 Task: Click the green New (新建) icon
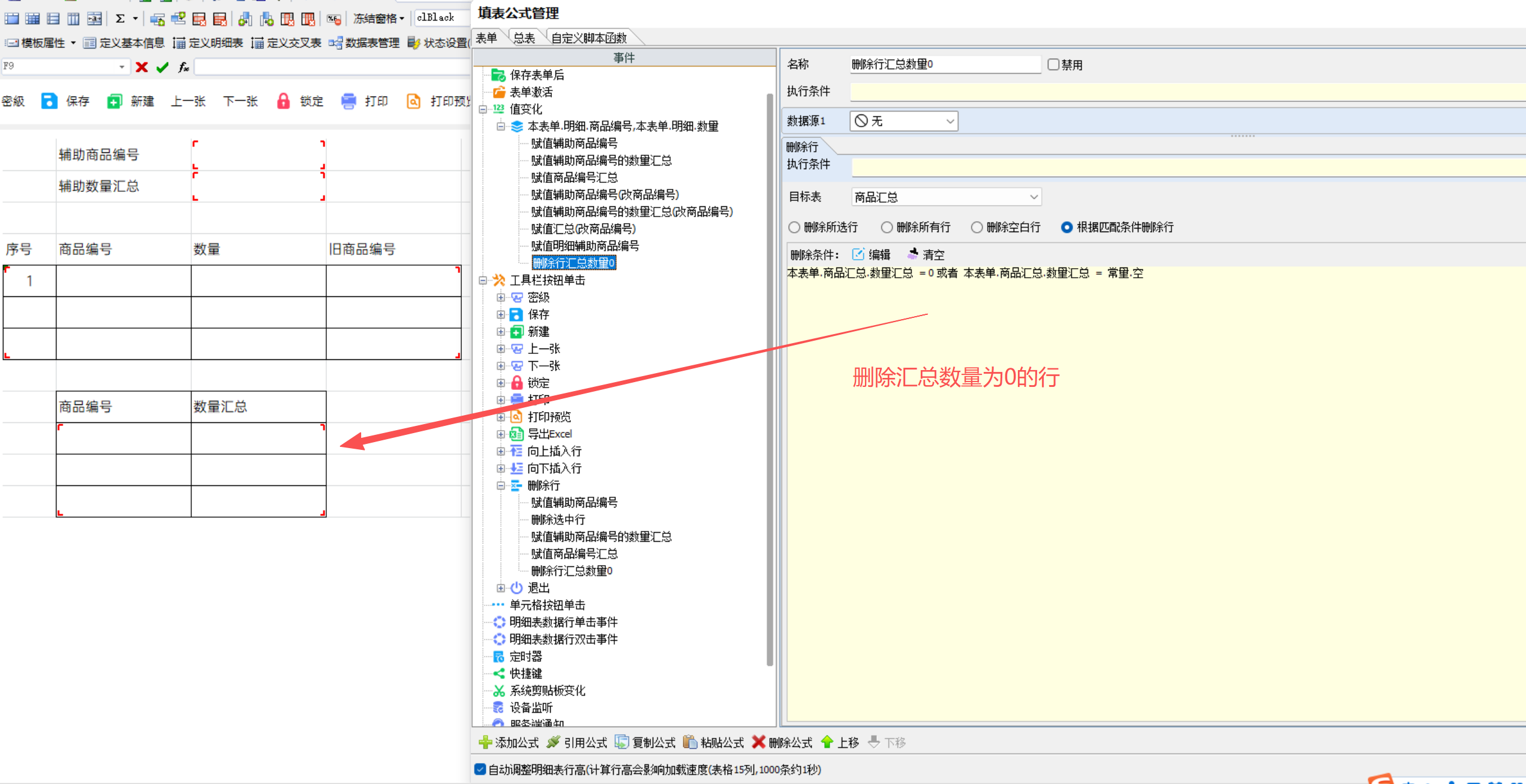pos(114,101)
